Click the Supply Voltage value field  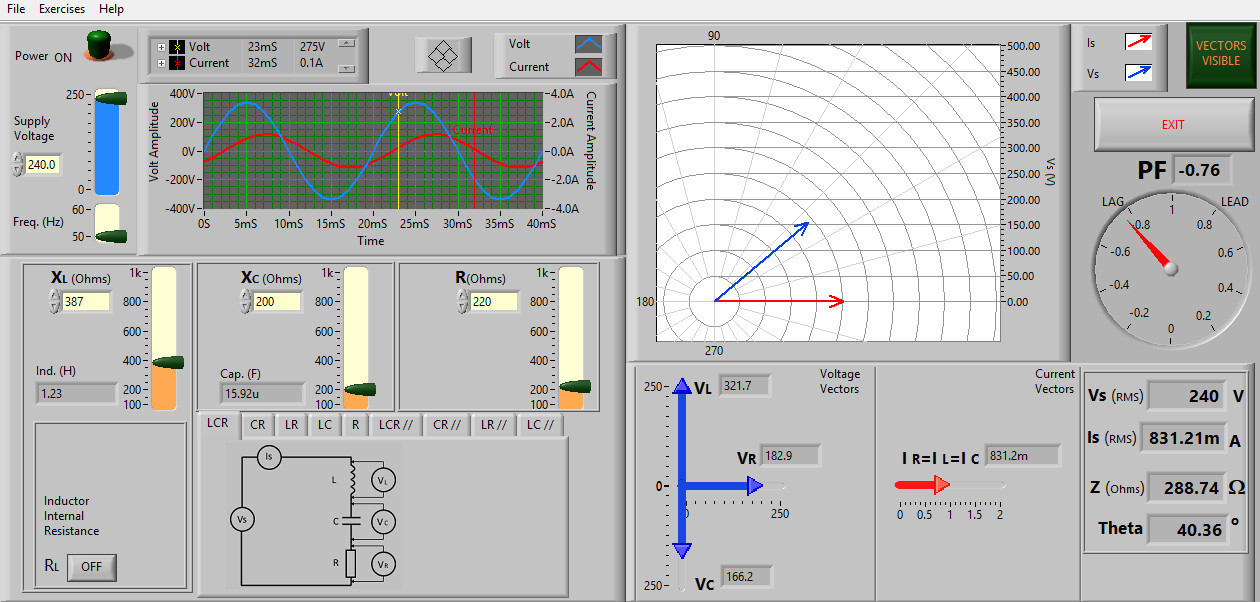[43, 164]
